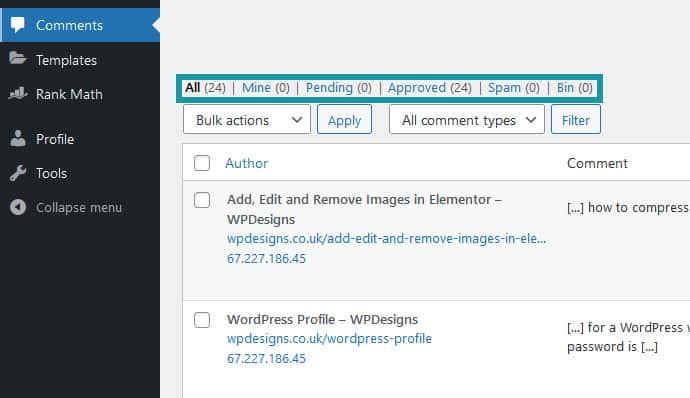Click IP 67.227.186.45 under Elementor comment
The image size is (690, 398).
point(266,258)
